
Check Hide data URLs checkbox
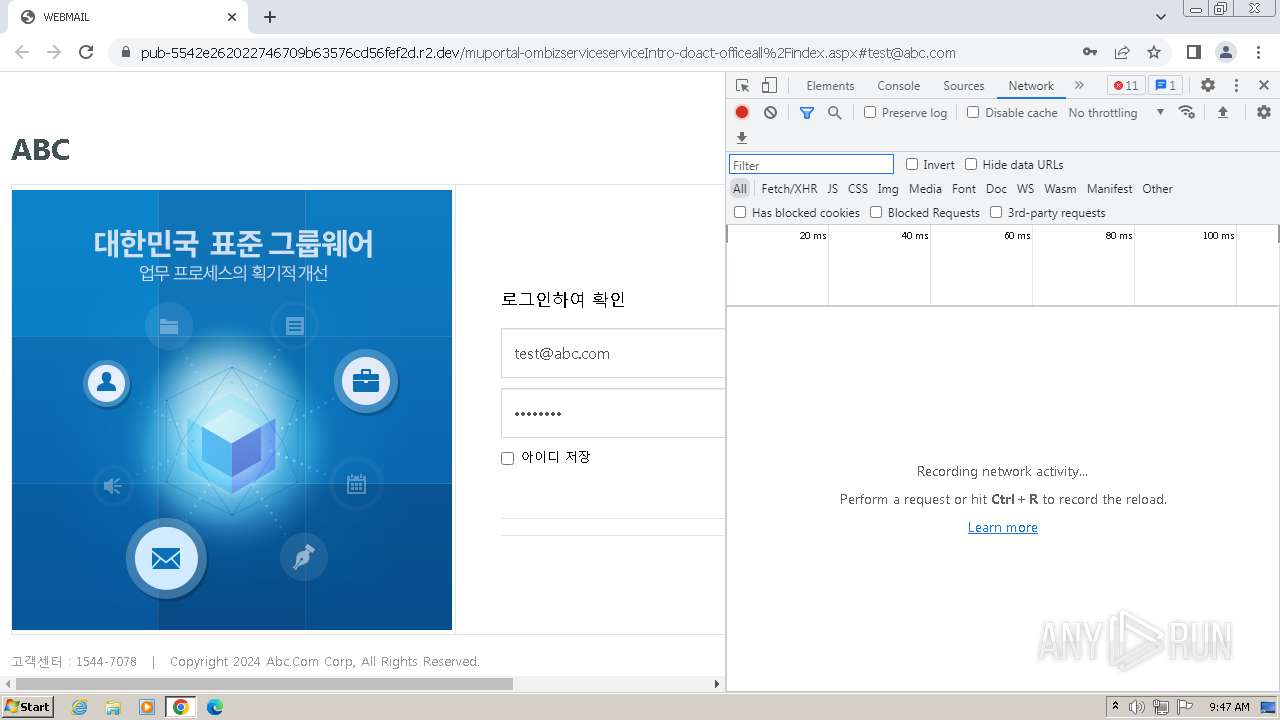point(971,164)
